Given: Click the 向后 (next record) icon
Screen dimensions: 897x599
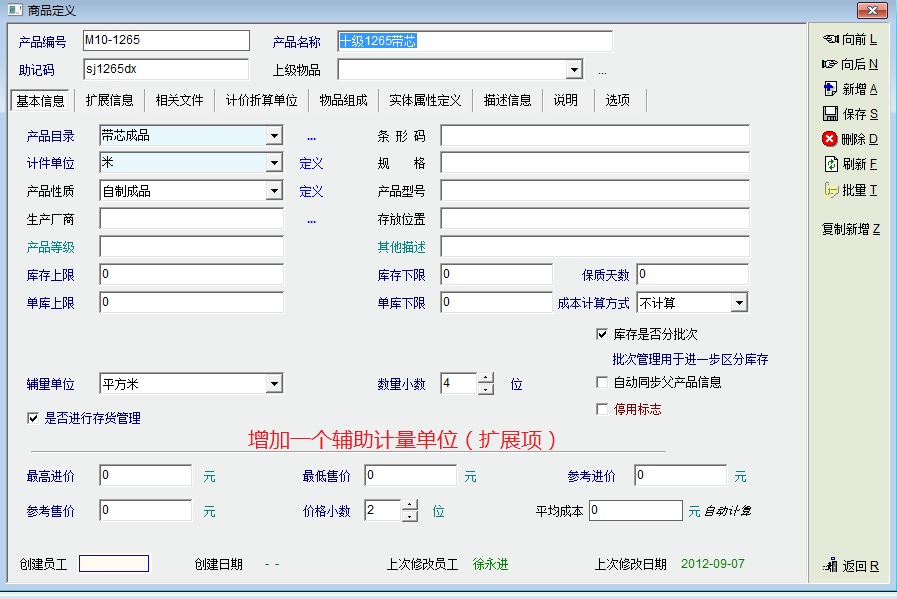Looking at the screenshot, I should pos(829,64).
